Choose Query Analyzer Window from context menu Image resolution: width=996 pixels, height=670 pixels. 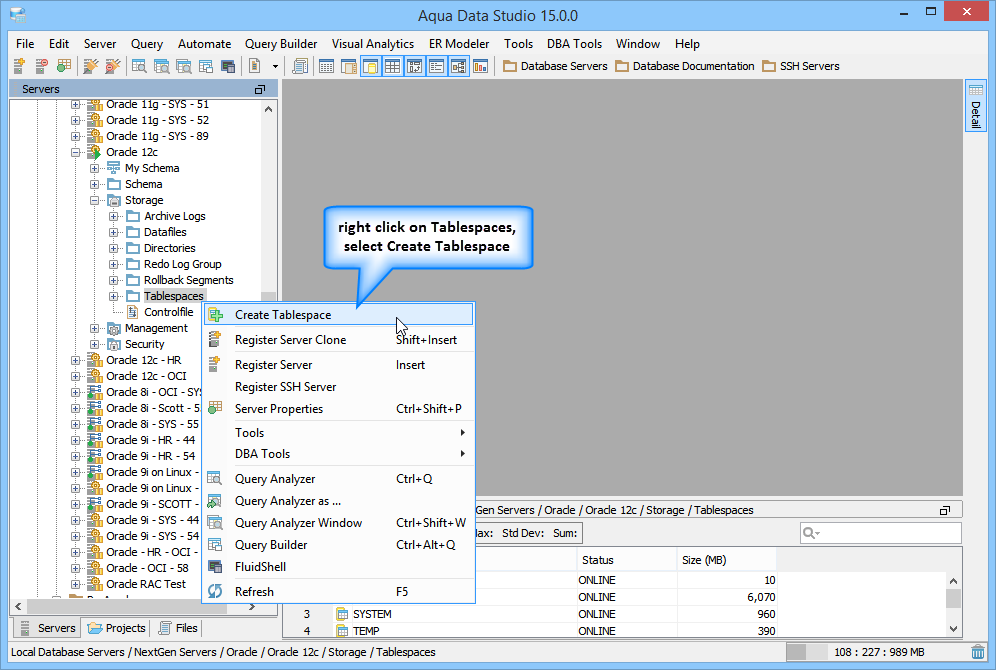[339, 523]
